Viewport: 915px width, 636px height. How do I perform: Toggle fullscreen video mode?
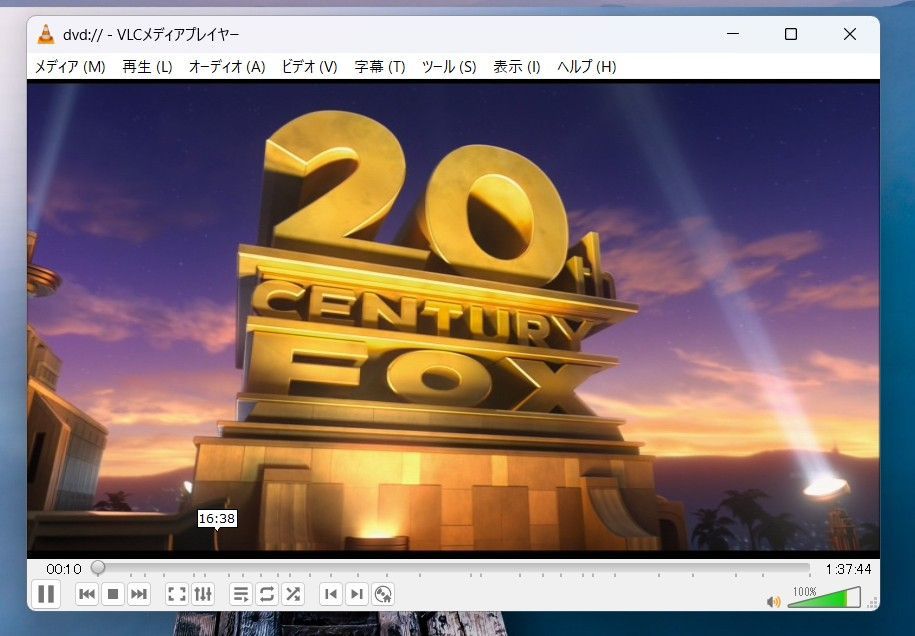tap(177, 595)
